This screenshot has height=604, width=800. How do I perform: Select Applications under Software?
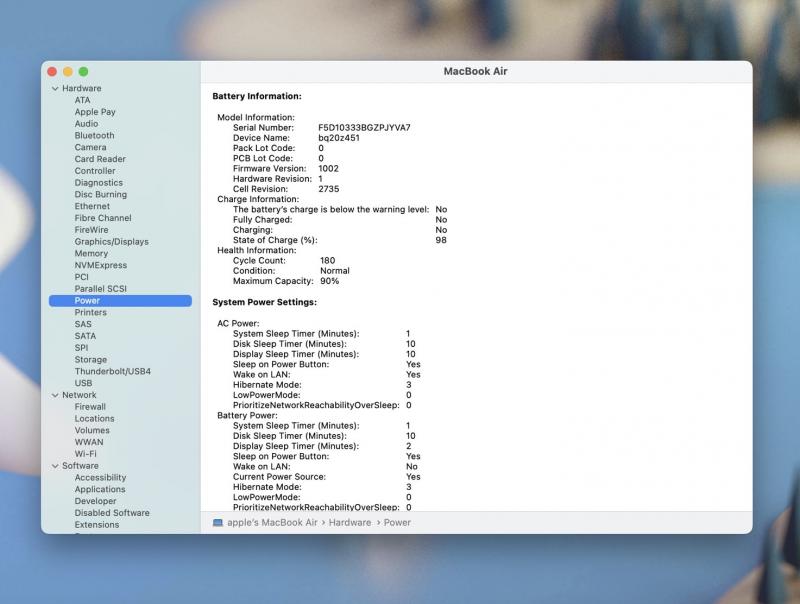(100, 490)
